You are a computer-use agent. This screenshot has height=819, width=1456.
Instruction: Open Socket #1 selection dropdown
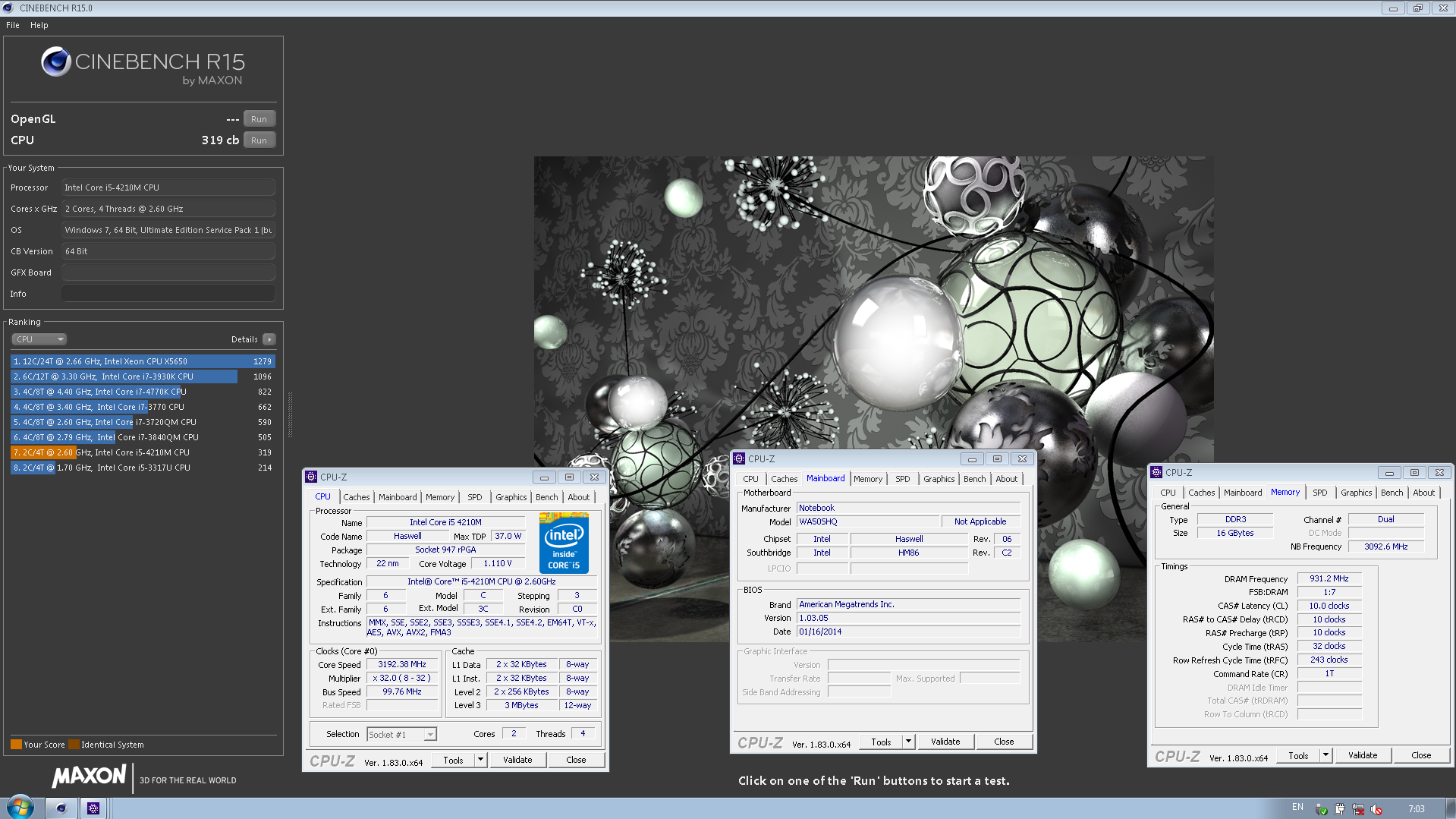tap(401, 735)
